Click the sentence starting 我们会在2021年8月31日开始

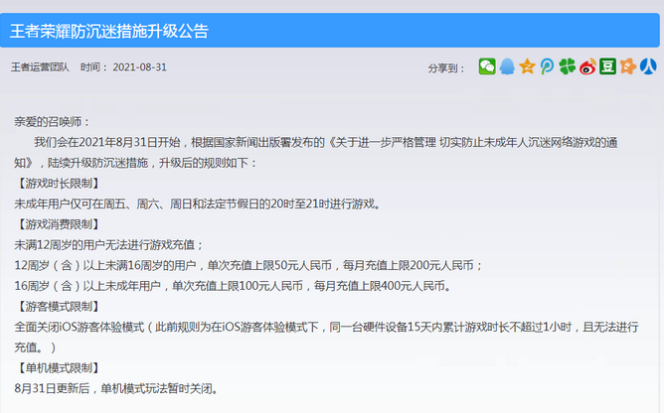tap(325, 142)
